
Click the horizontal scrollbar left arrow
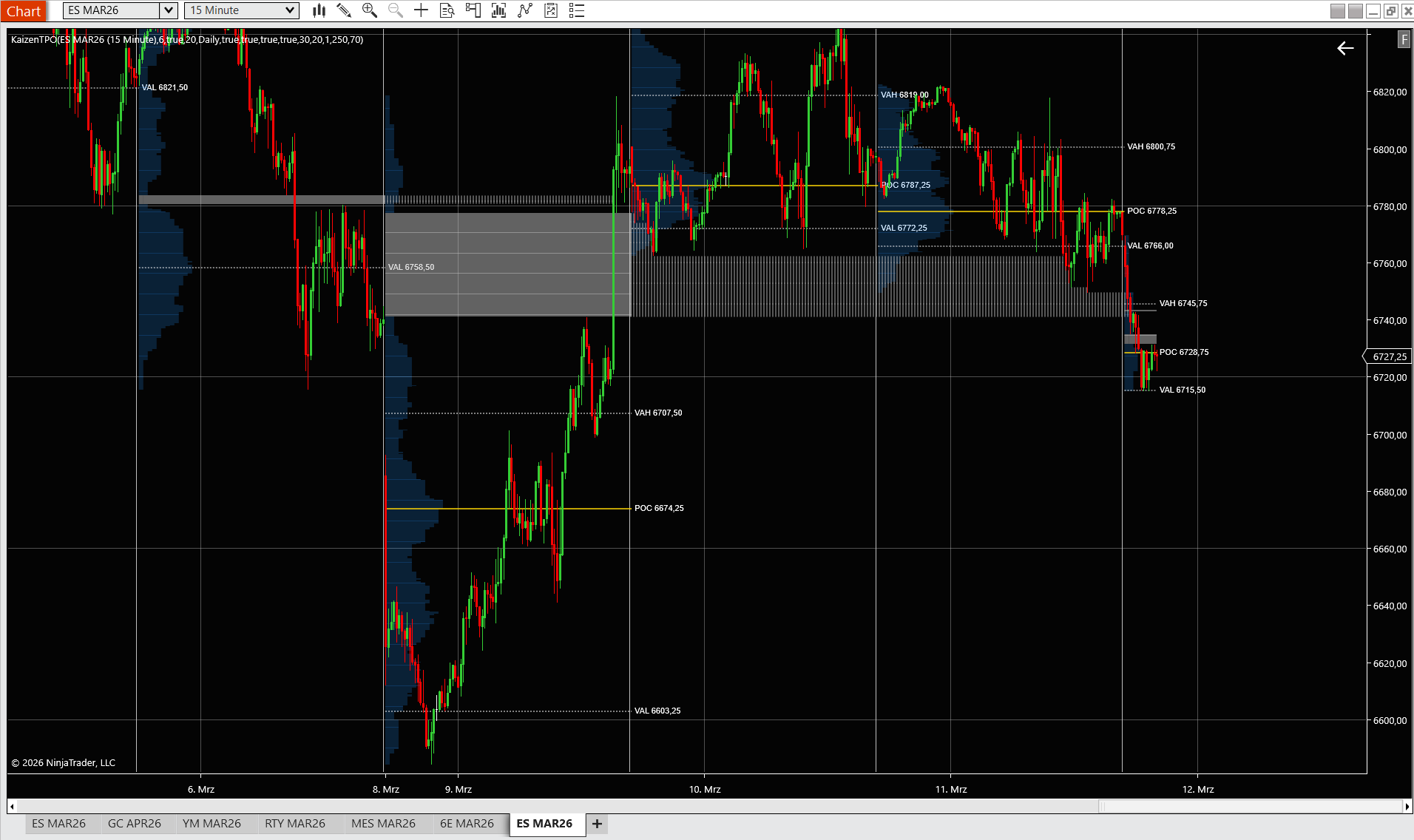coord(12,807)
